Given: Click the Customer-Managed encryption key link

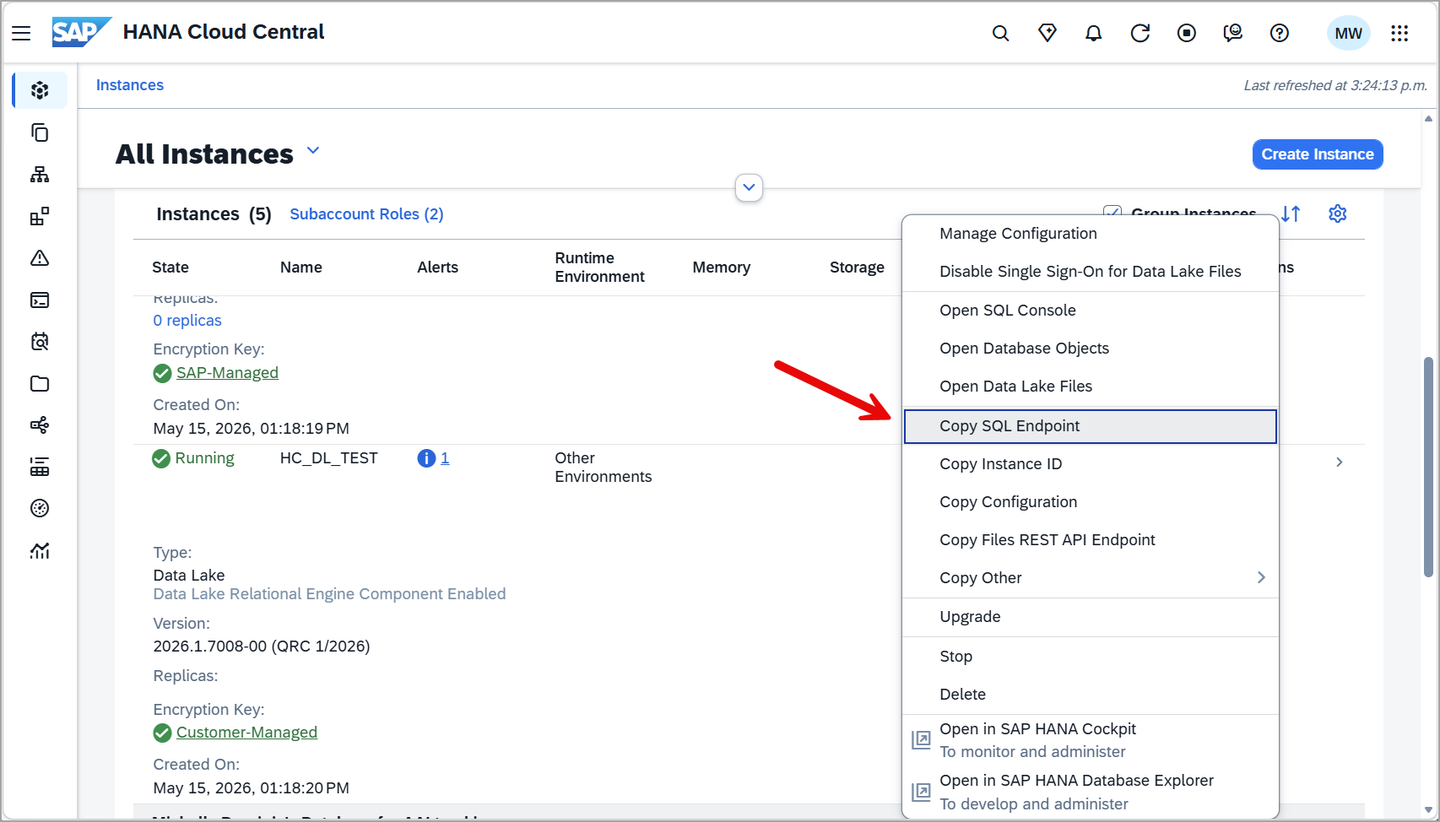Looking at the screenshot, I should tap(247, 733).
